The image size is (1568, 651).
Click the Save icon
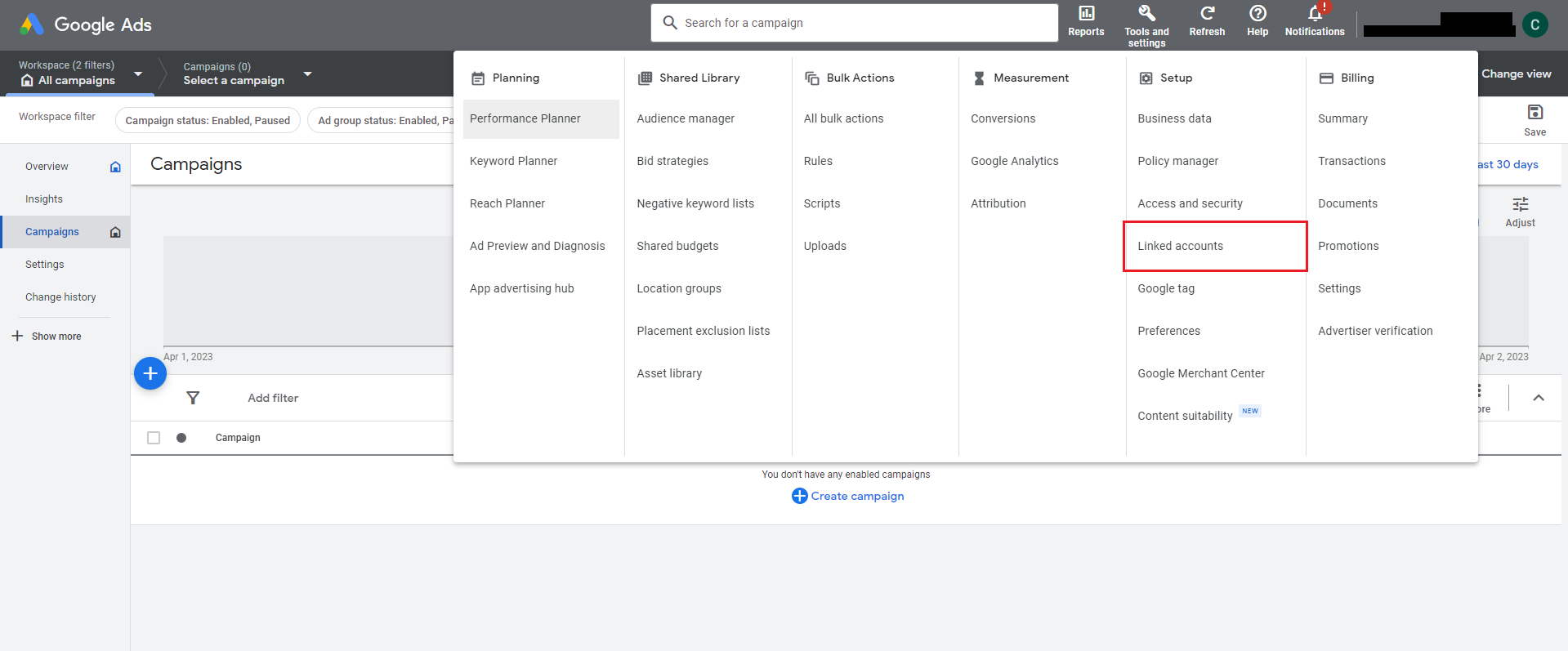[x=1534, y=113]
